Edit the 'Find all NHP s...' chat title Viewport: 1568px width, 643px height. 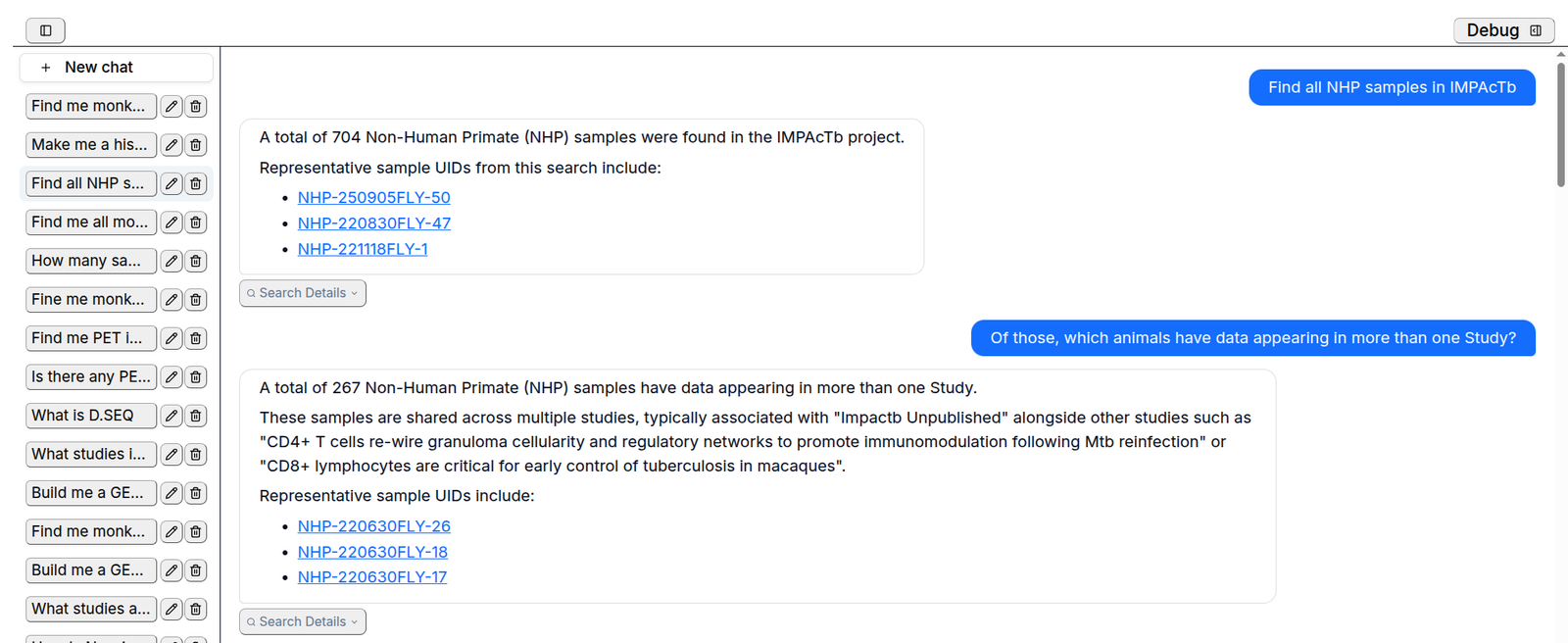click(x=171, y=183)
